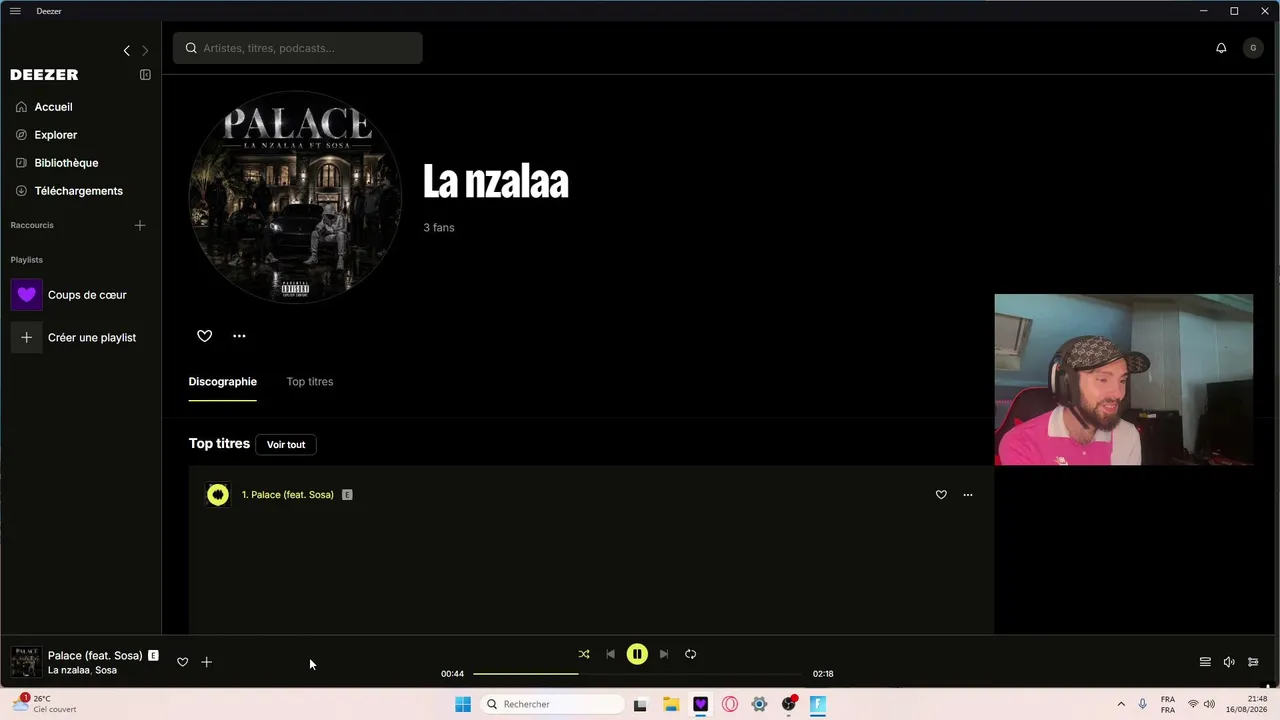Click the playing indicator on Palace track row
Screen dimensions: 1280x720
pyautogui.click(x=218, y=495)
